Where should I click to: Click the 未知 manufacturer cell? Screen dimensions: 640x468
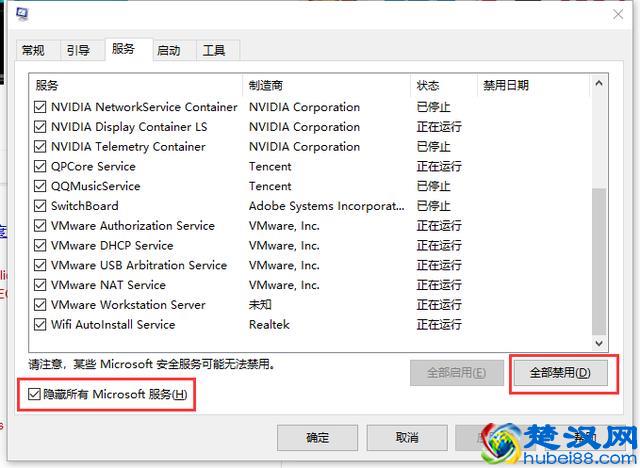260,305
